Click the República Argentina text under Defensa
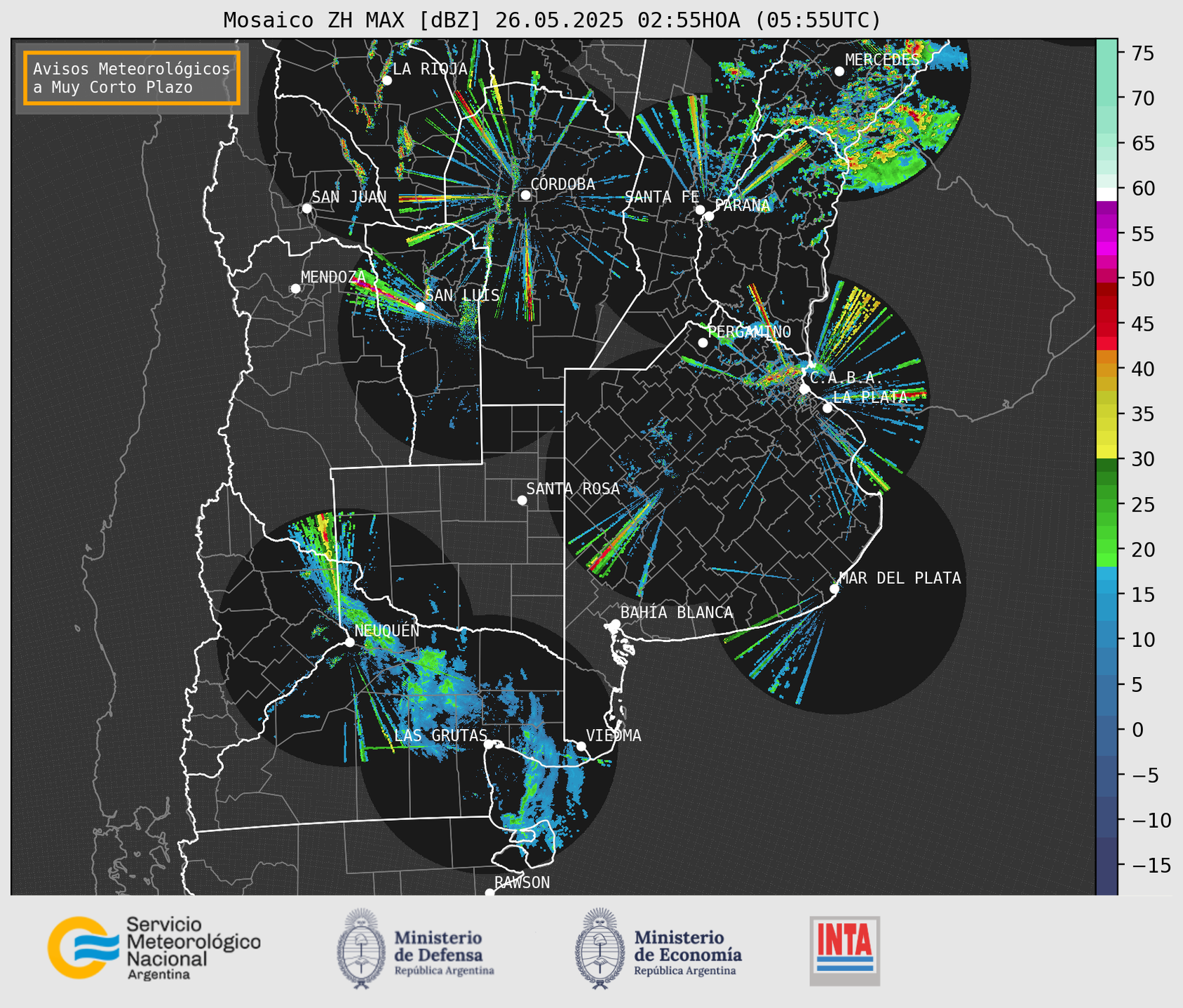This screenshot has height=1008, width=1183. click(x=444, y=971)
